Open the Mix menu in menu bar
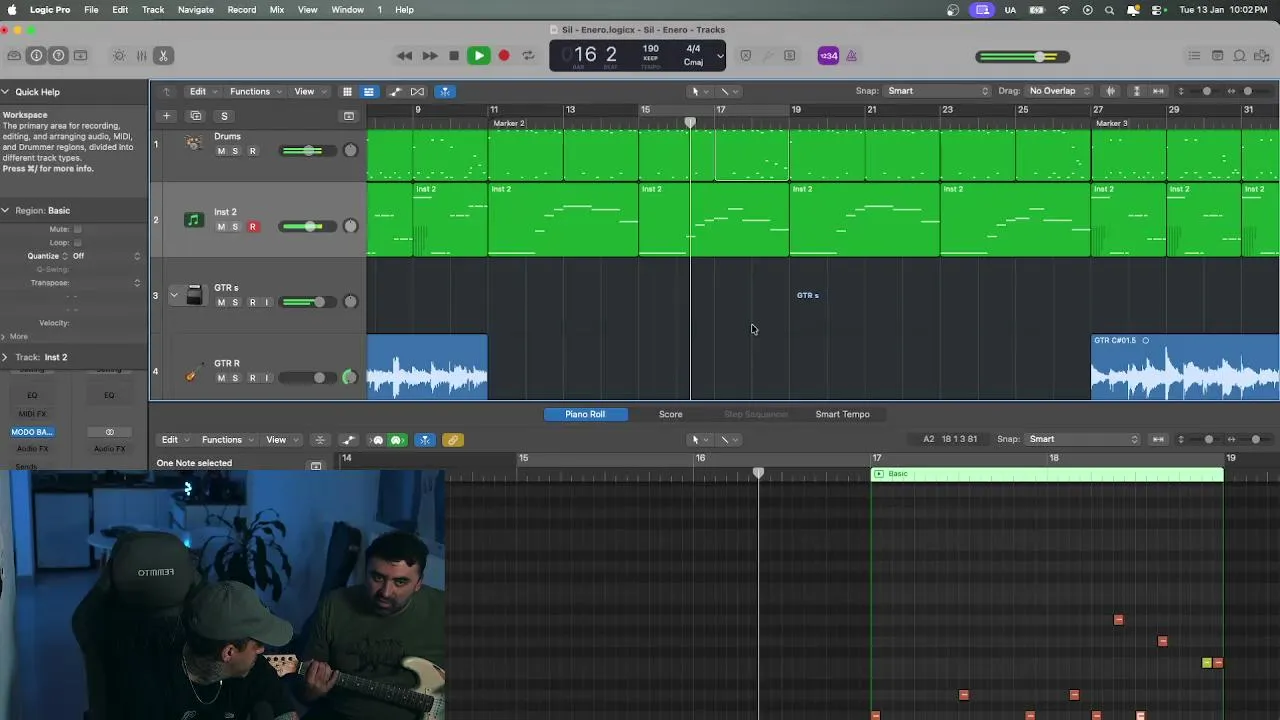This screenshot has width=1280, height=720. point(277,9)
